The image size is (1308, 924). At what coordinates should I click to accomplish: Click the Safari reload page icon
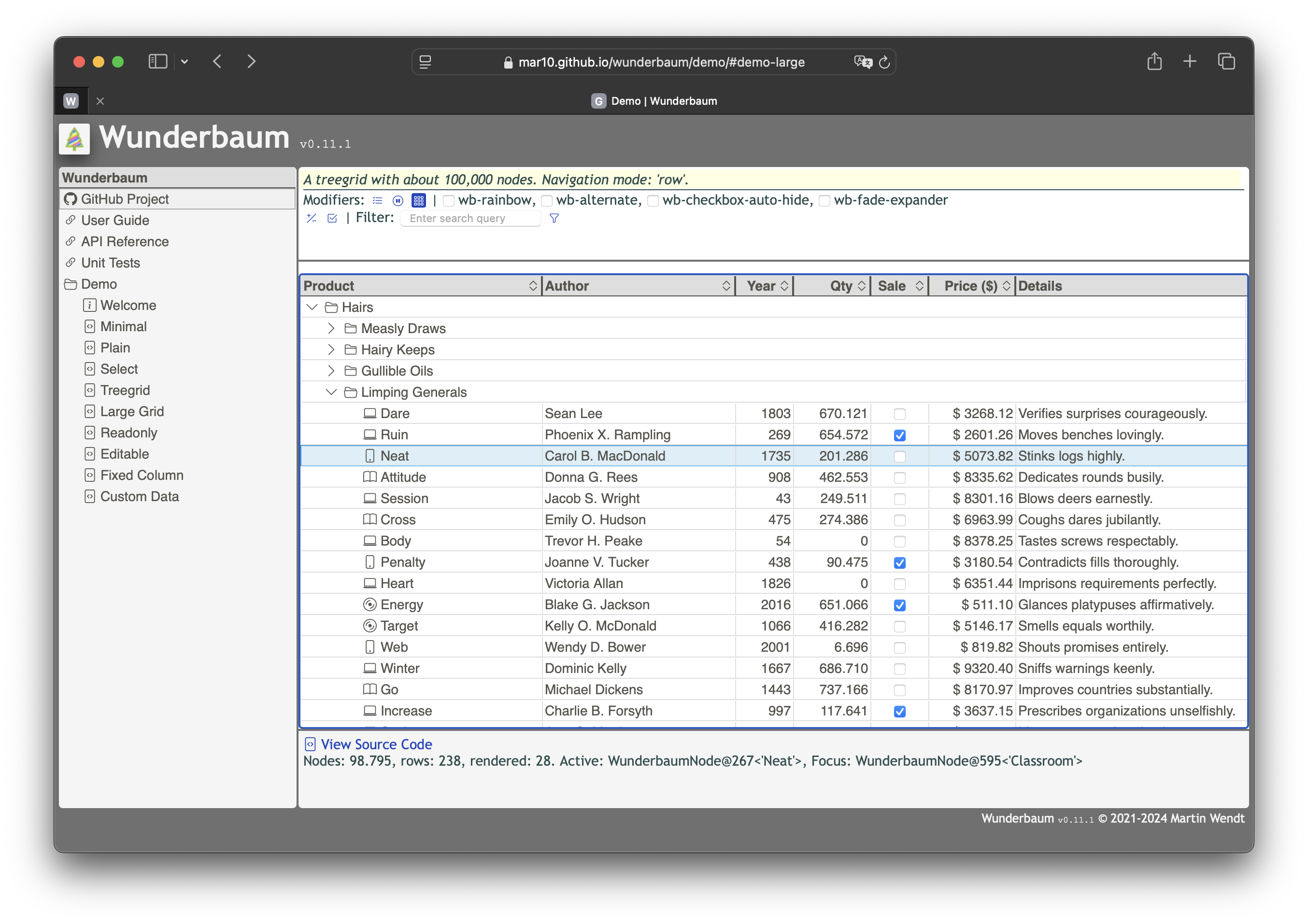pyautogui.click(x=884, y=62)
